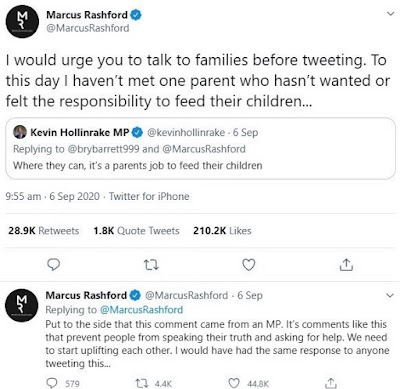Screen dimensions: 400x389
Task: View the 1.8K Quote Tweets list
Action: point(136,231)
